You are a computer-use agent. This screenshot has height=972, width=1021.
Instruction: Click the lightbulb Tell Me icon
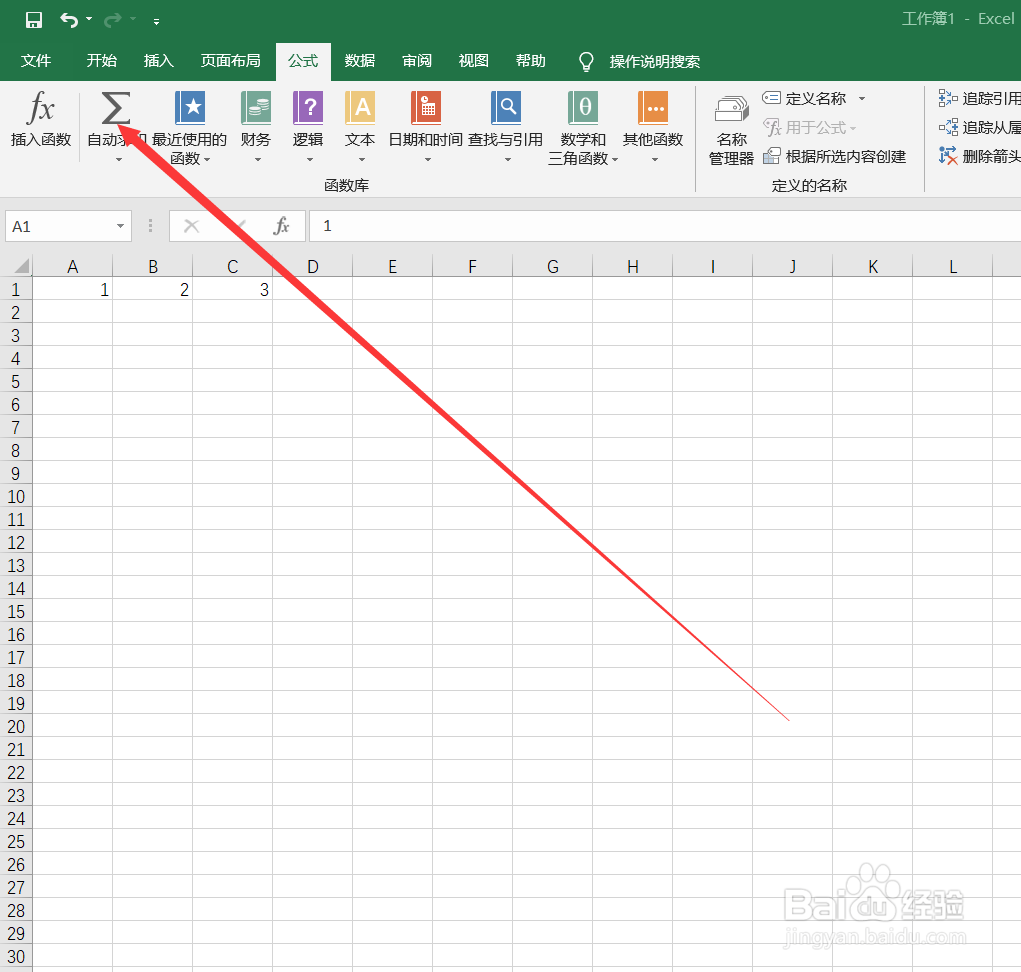[x=586, y=62]
